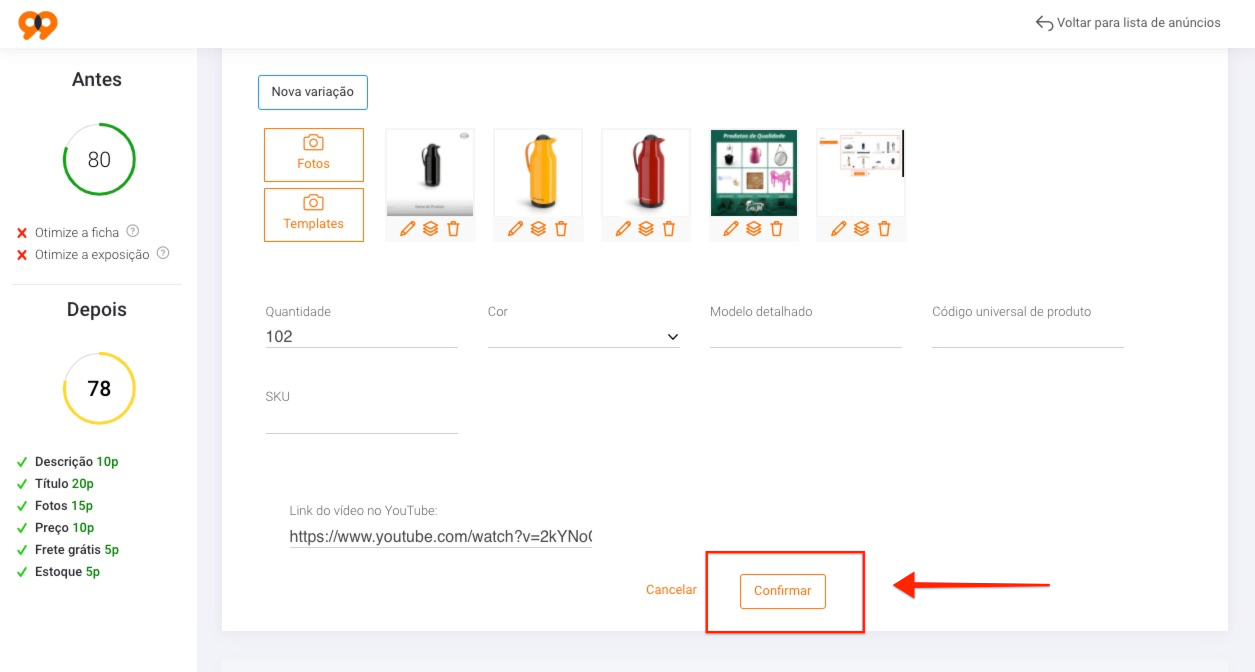Go back via Voltar para lista de anúncios

[1128, 22]
